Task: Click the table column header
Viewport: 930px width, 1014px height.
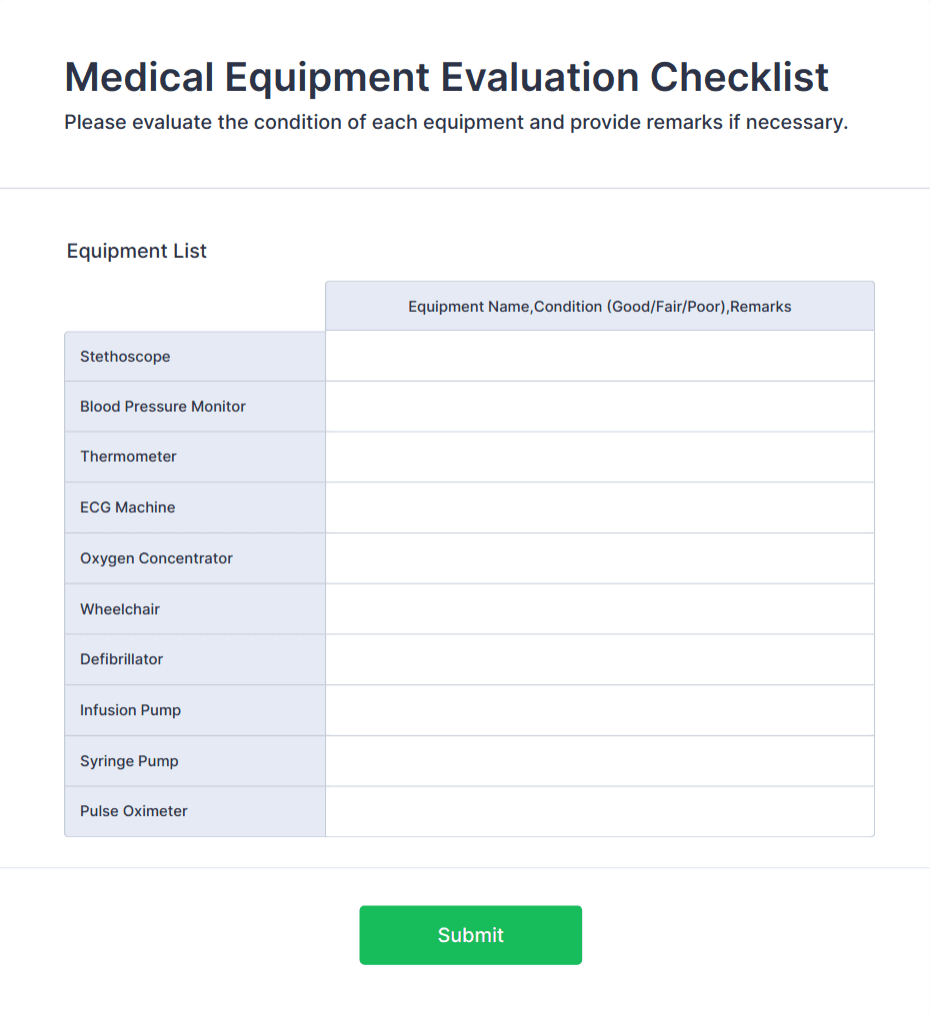Action: pos(599,306)
